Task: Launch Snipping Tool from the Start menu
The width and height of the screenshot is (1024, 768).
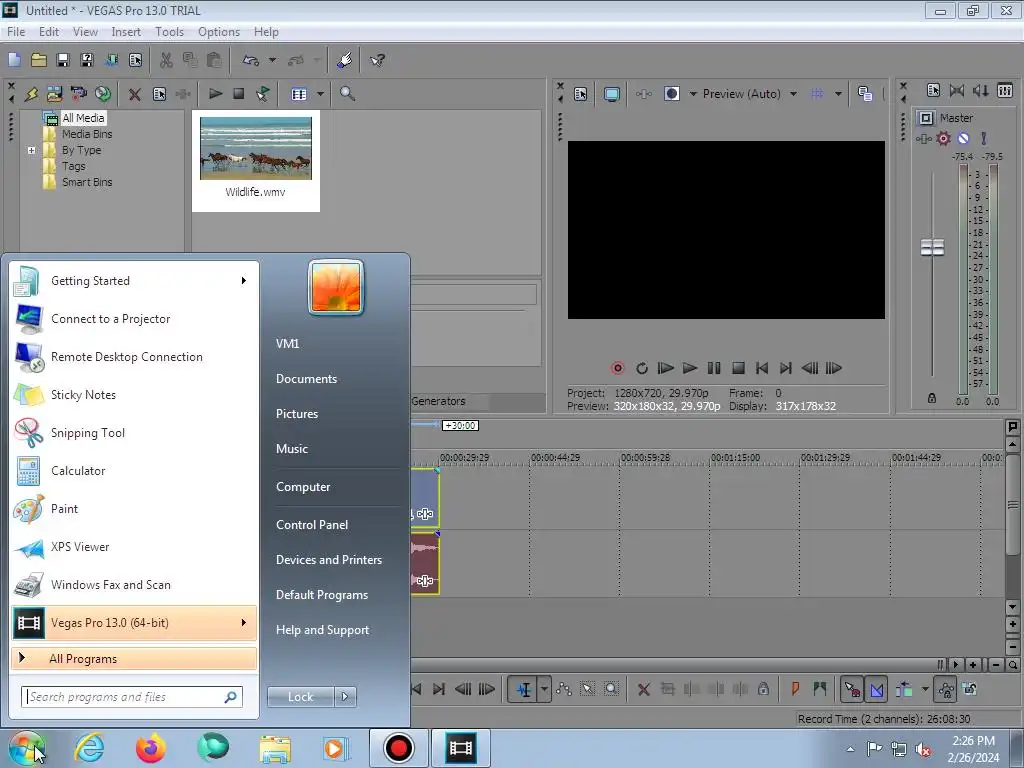Action: (134, 433)
